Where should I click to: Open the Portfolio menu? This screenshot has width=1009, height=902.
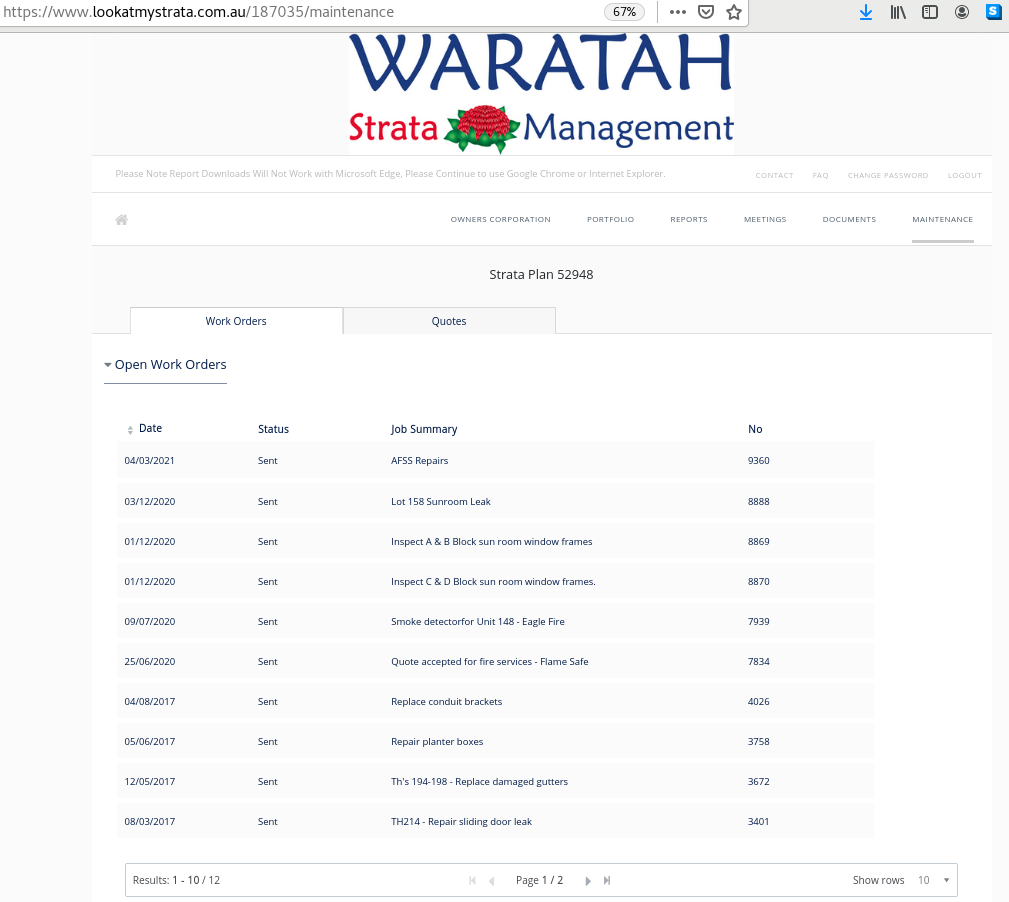(x=611, y=219)
